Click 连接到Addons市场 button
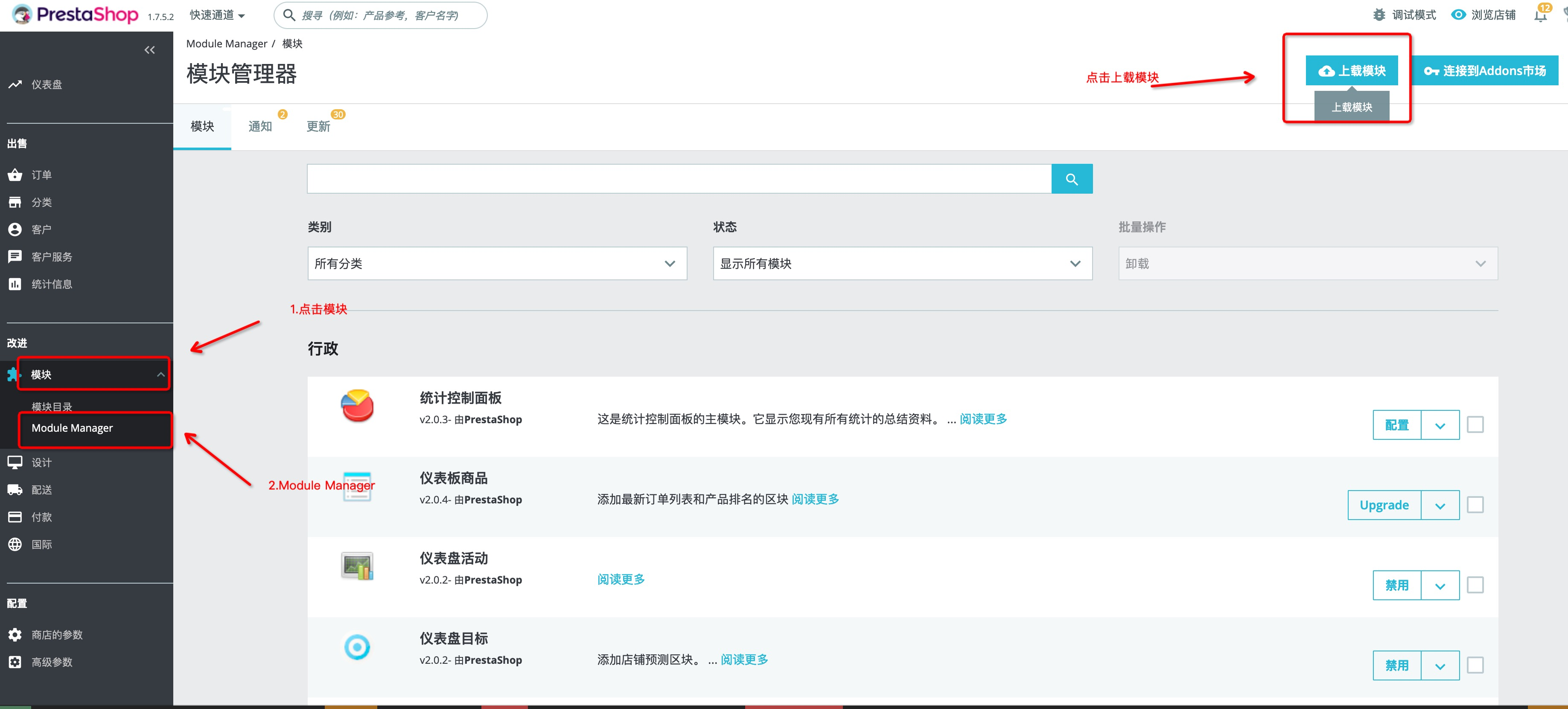Viewport: 1568px width, 709px height. pyautogui.click(x=1485, y=70)
